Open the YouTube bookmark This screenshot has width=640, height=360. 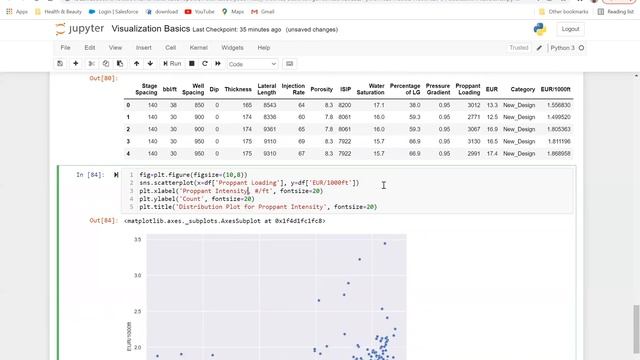200,12
